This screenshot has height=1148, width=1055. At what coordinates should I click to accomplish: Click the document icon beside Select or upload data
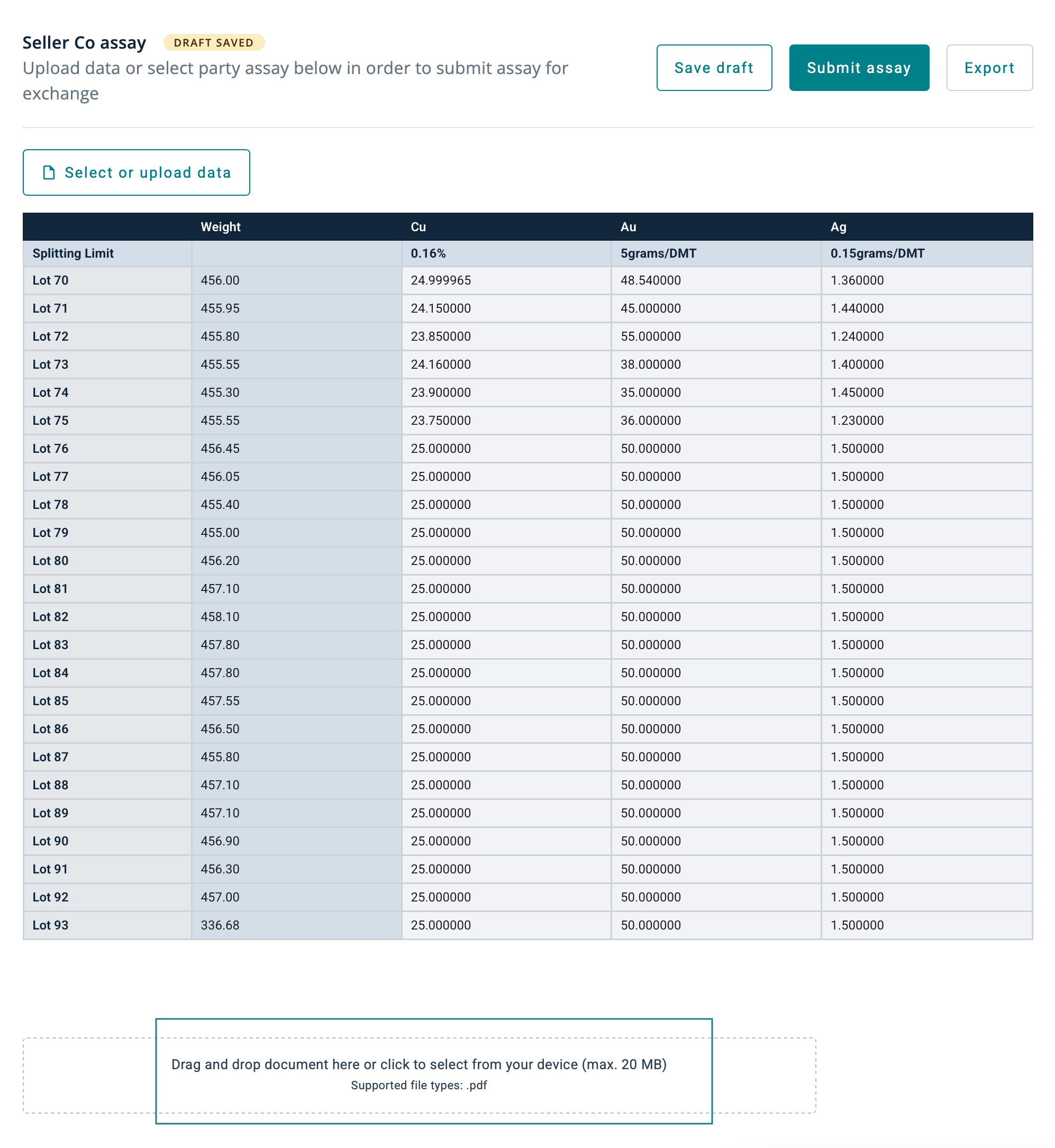(x=49, y=172)
